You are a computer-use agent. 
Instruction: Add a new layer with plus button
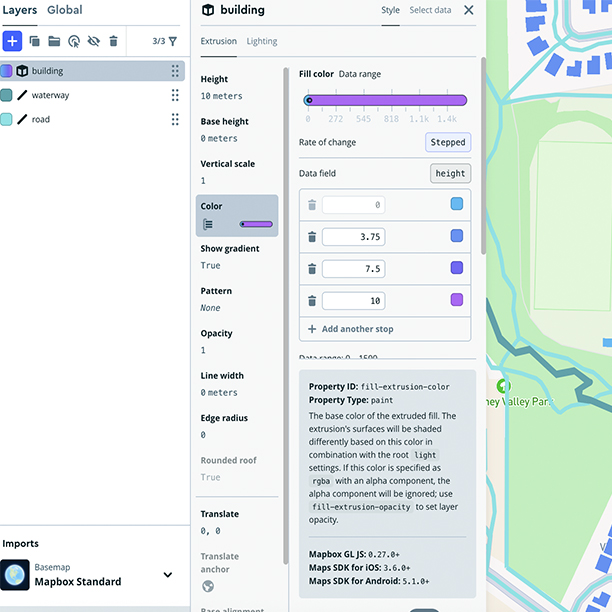tap(12, 41)
